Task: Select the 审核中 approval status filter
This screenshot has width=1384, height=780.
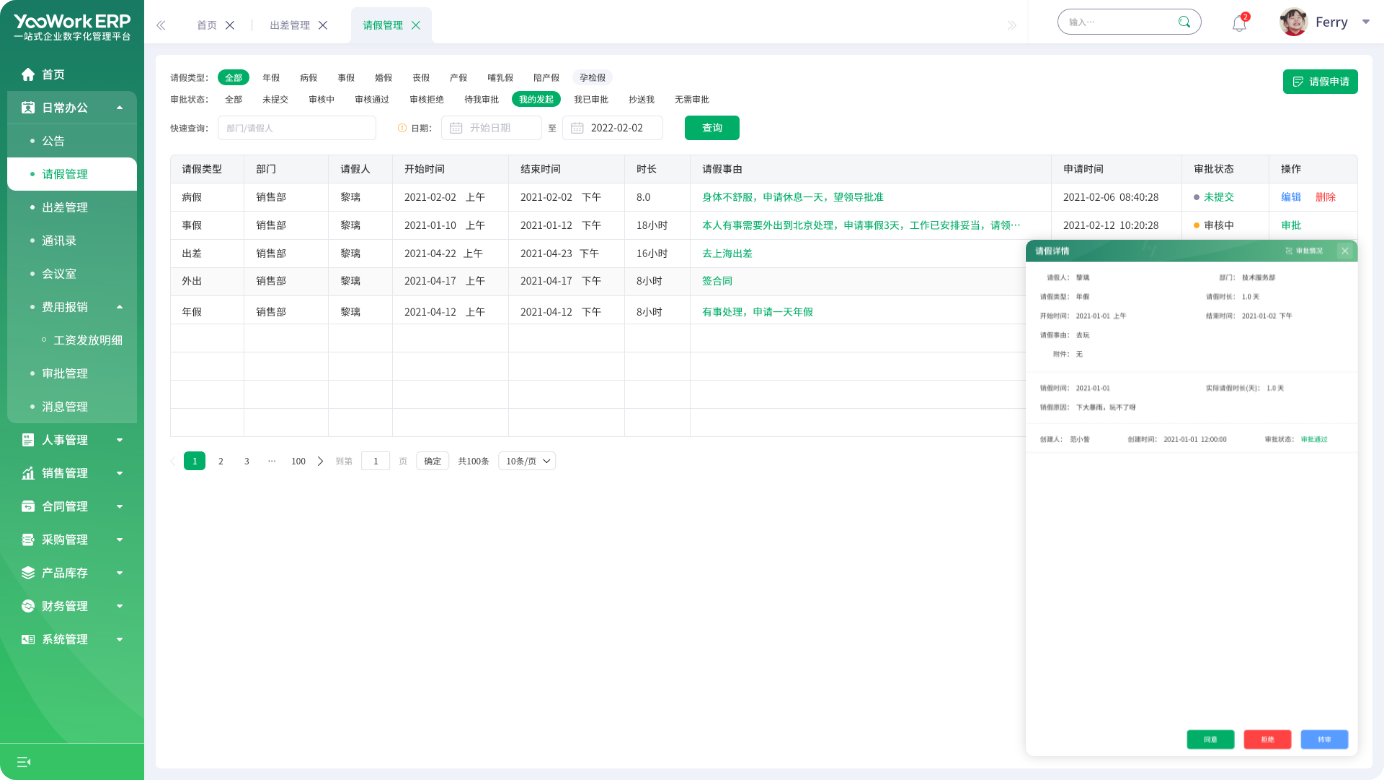Action: click(321, 99)
